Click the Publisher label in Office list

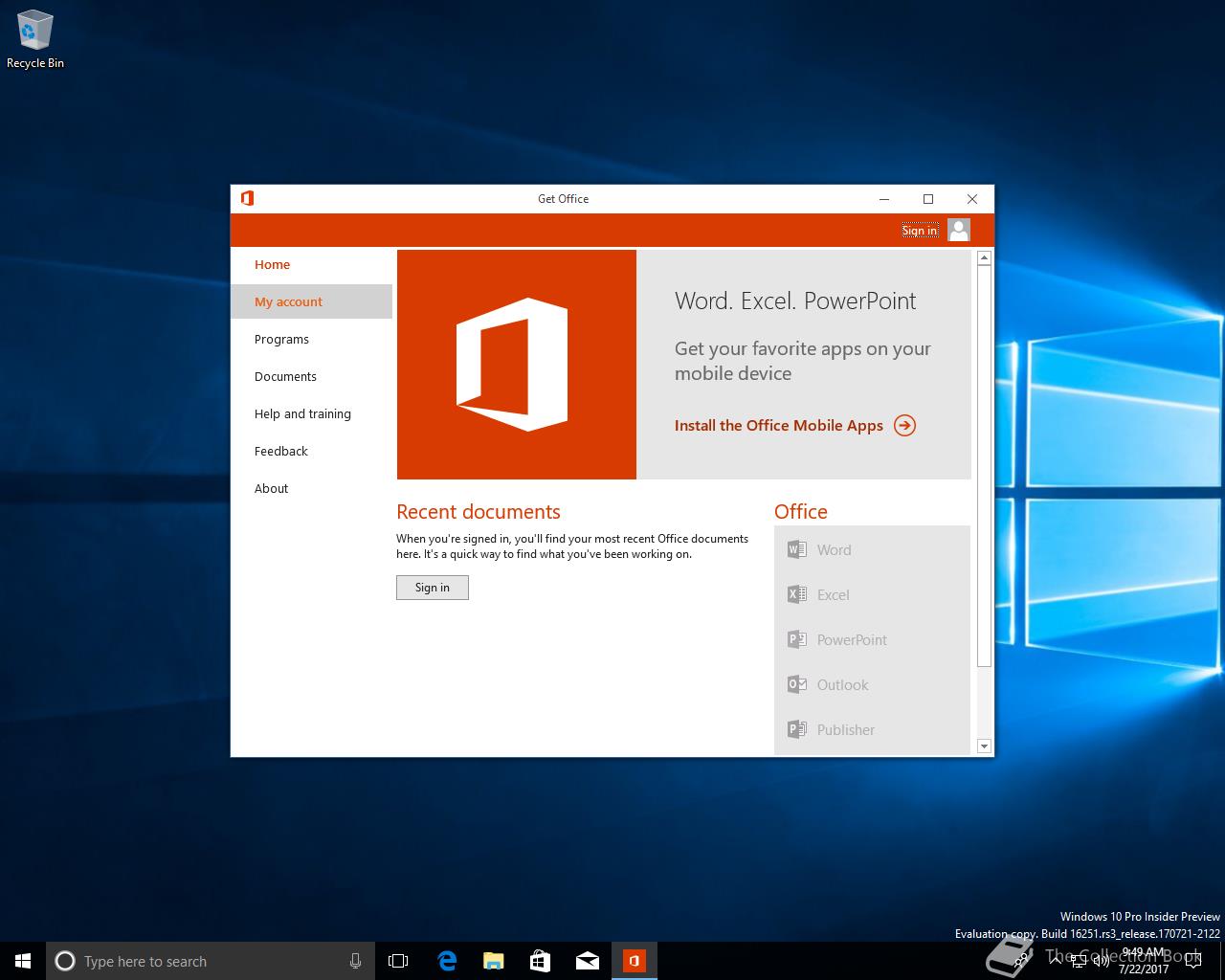click(x=845, y=729)
